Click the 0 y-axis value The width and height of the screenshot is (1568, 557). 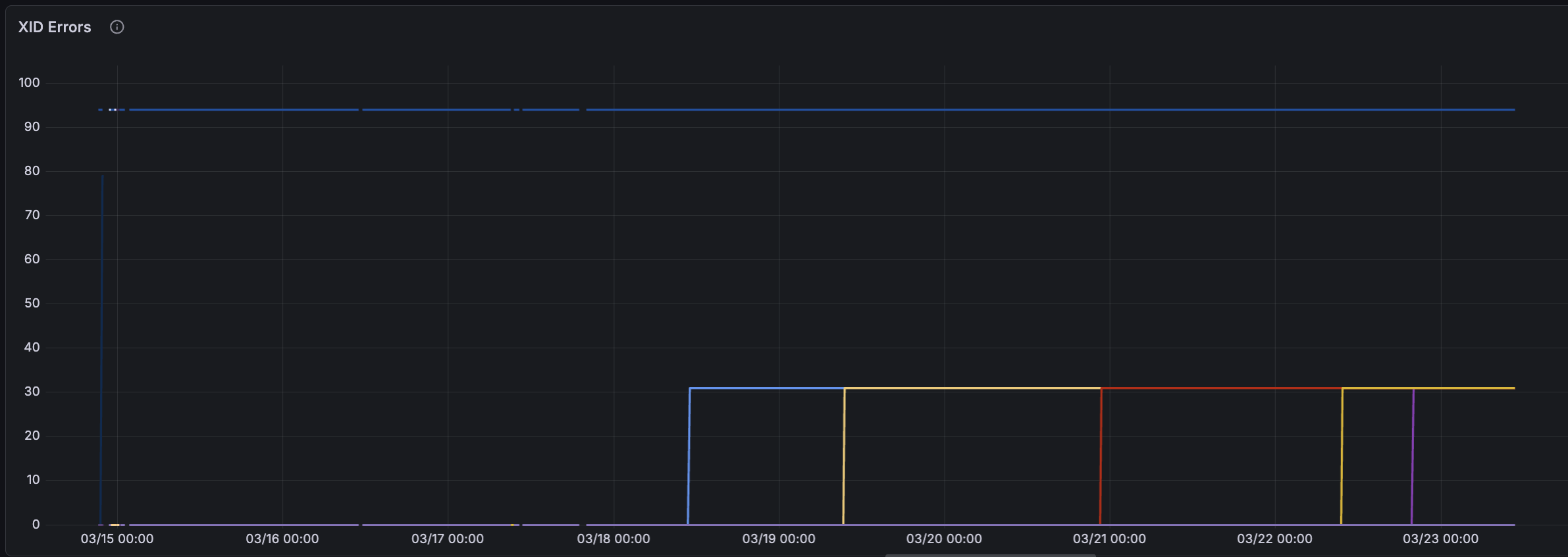[x=36, y=524]
